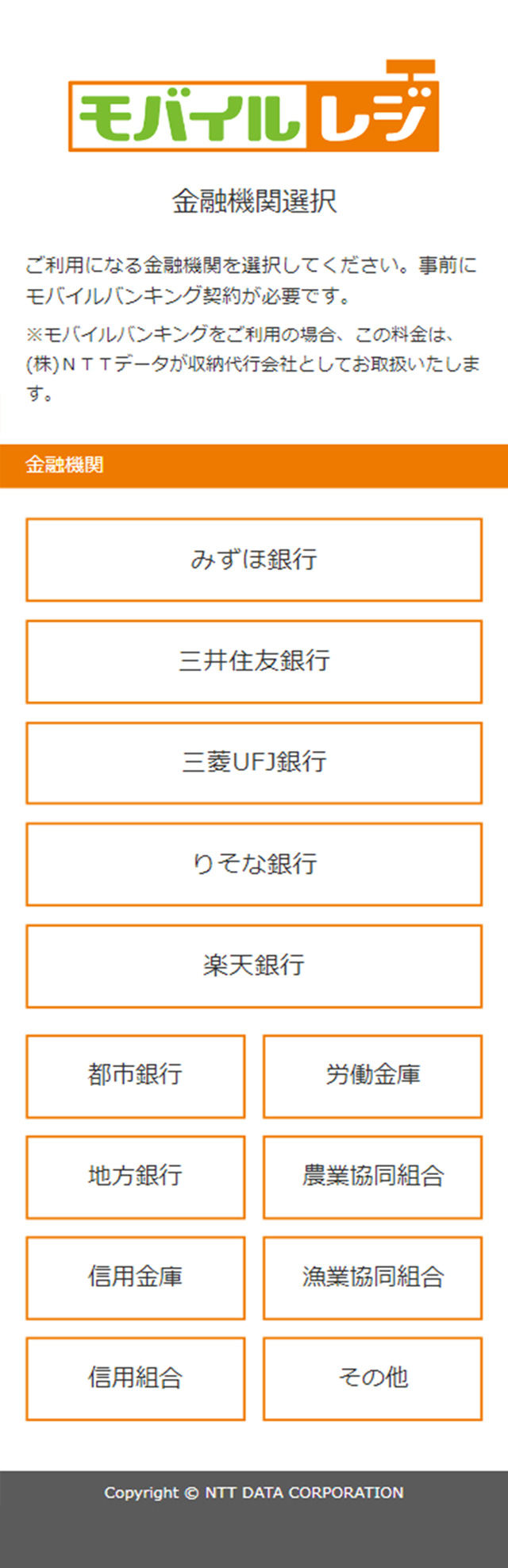This screenshot has width=508, height=1568.
Task: Open the 都市銀行 category
Action: click(x=136, y=1076)
